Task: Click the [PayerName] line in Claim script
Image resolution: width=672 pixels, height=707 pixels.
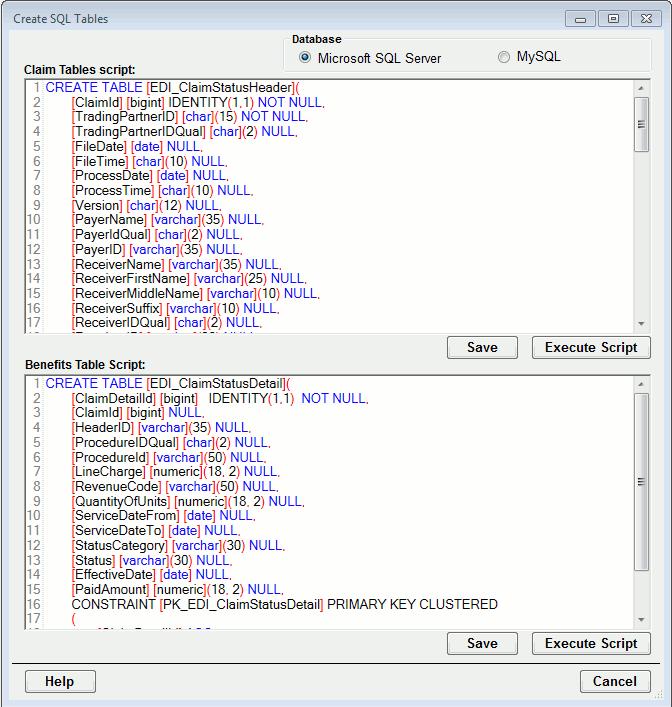Action: tap(148, 219)
